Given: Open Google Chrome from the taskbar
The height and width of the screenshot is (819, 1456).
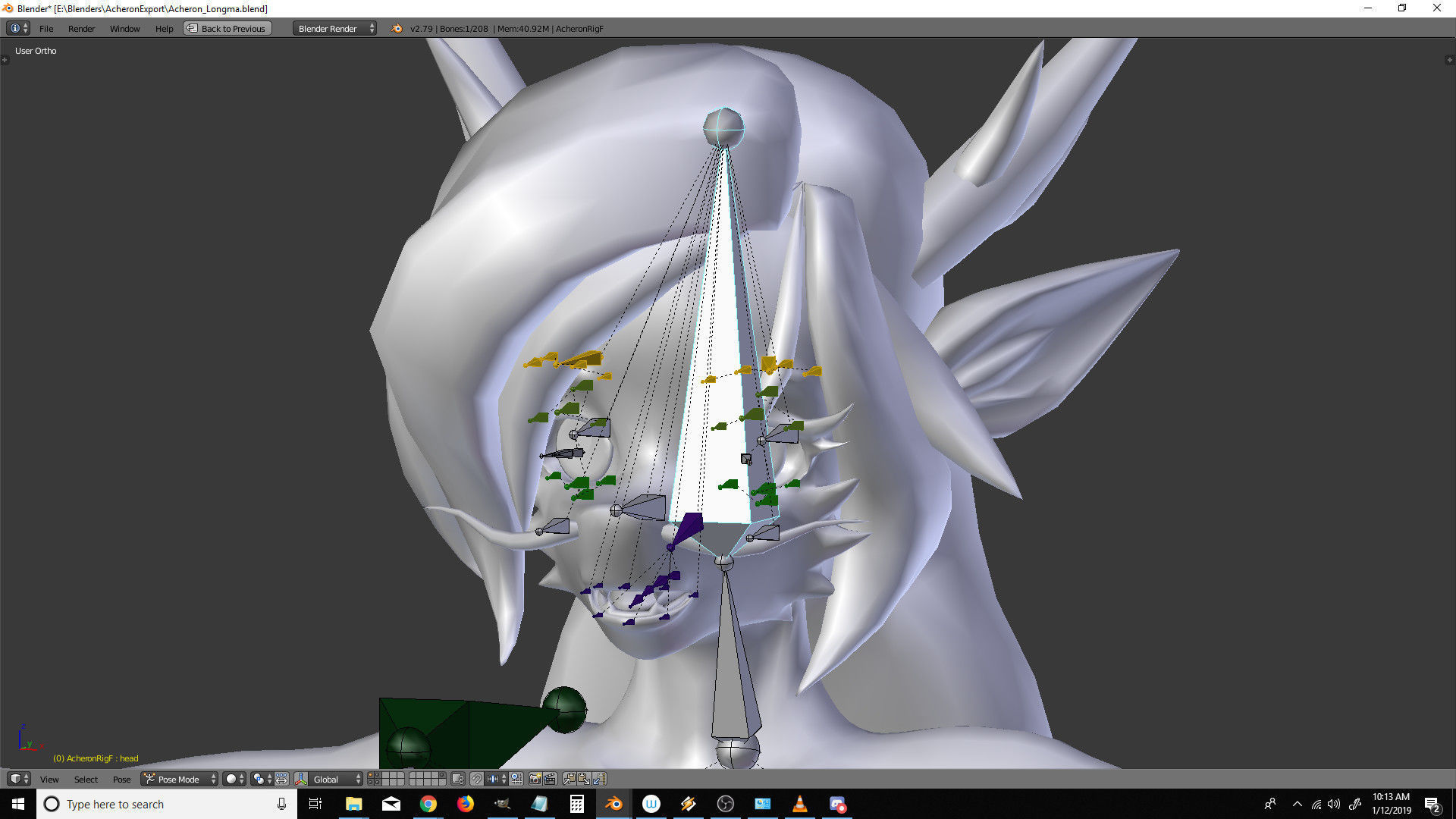Looking at the screenshot, I should (428, 804).
